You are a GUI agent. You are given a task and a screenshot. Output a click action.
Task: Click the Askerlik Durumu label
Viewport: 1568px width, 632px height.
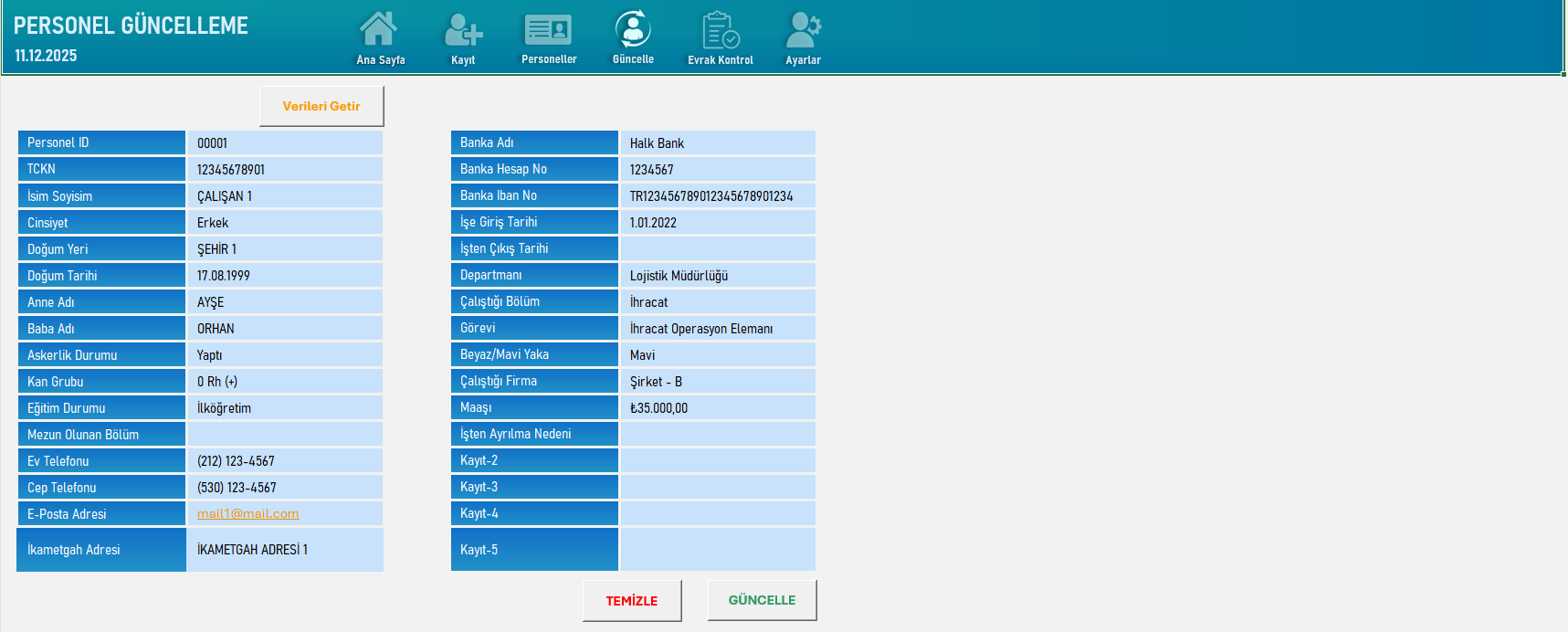point(101,354)
